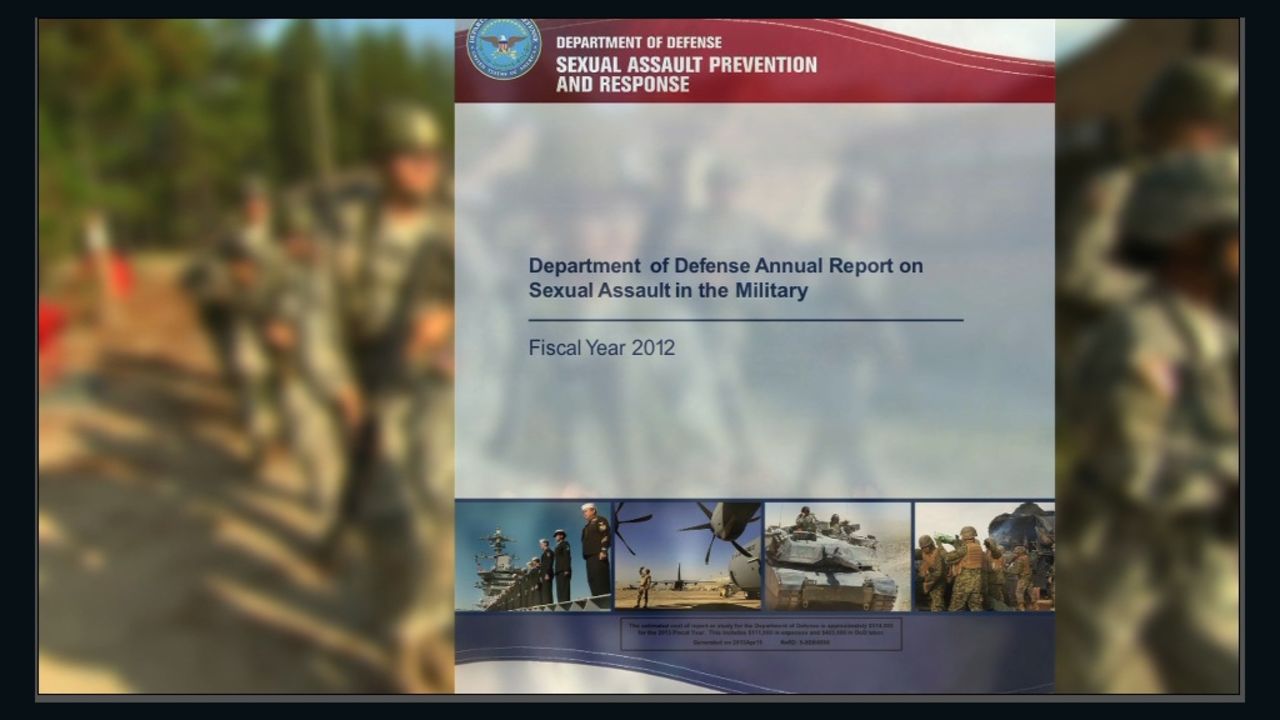Click 'SEXUAL ASSAULT PREVENTION AND RESPONSE' heading

coord(686,75)
